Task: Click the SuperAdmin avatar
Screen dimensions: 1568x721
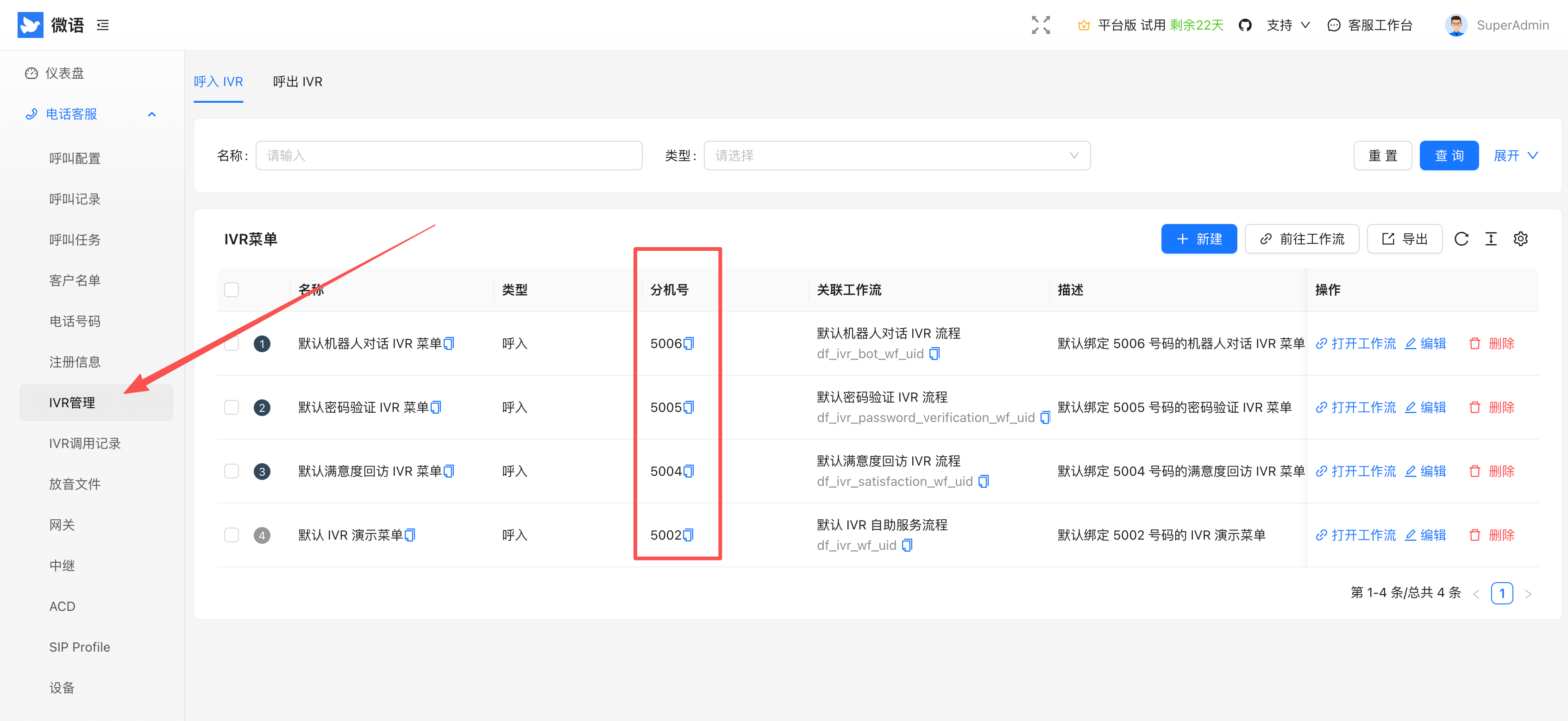Action: pyautogui.click(x=1456, y=25)
